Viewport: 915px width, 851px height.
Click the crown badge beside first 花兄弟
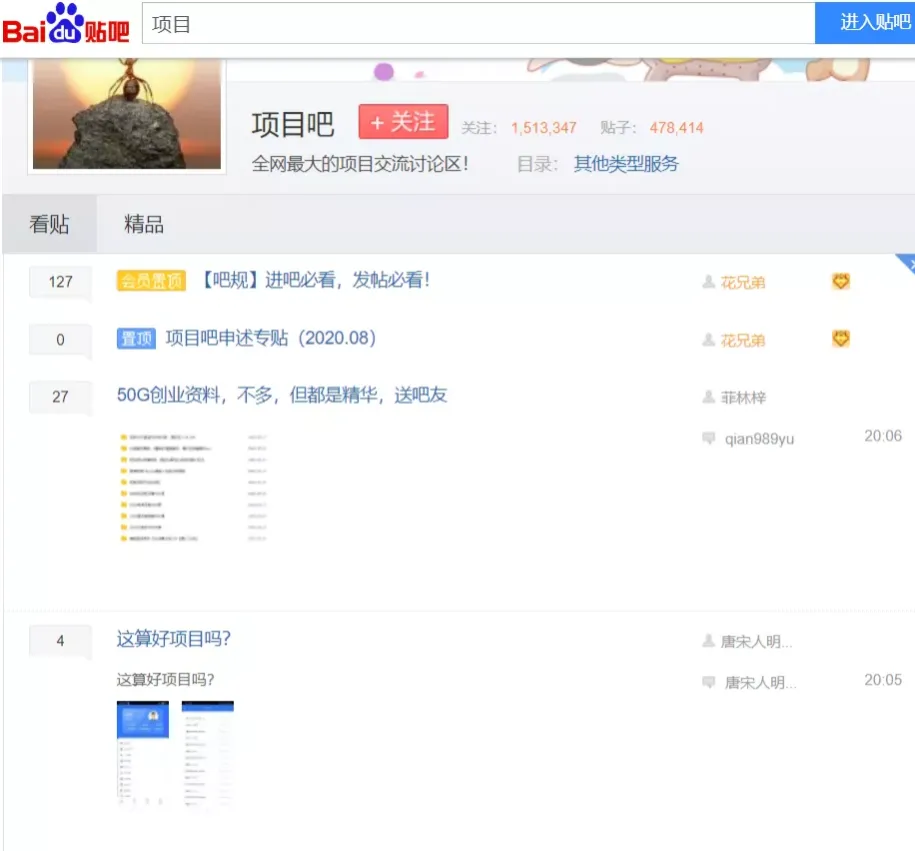click(x=841, y=282)
